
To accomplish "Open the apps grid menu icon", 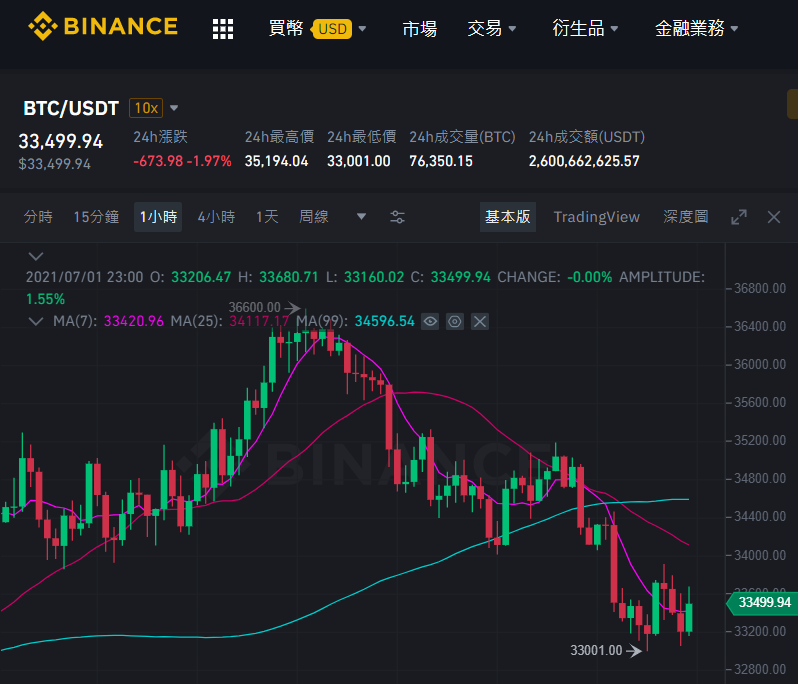I will point(223,29).
